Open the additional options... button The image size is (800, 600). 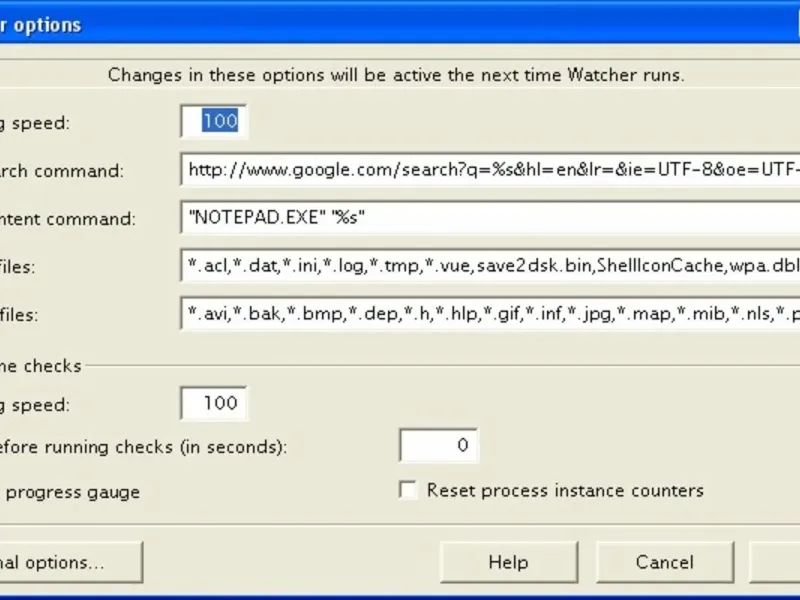click(x=70, y=562)
